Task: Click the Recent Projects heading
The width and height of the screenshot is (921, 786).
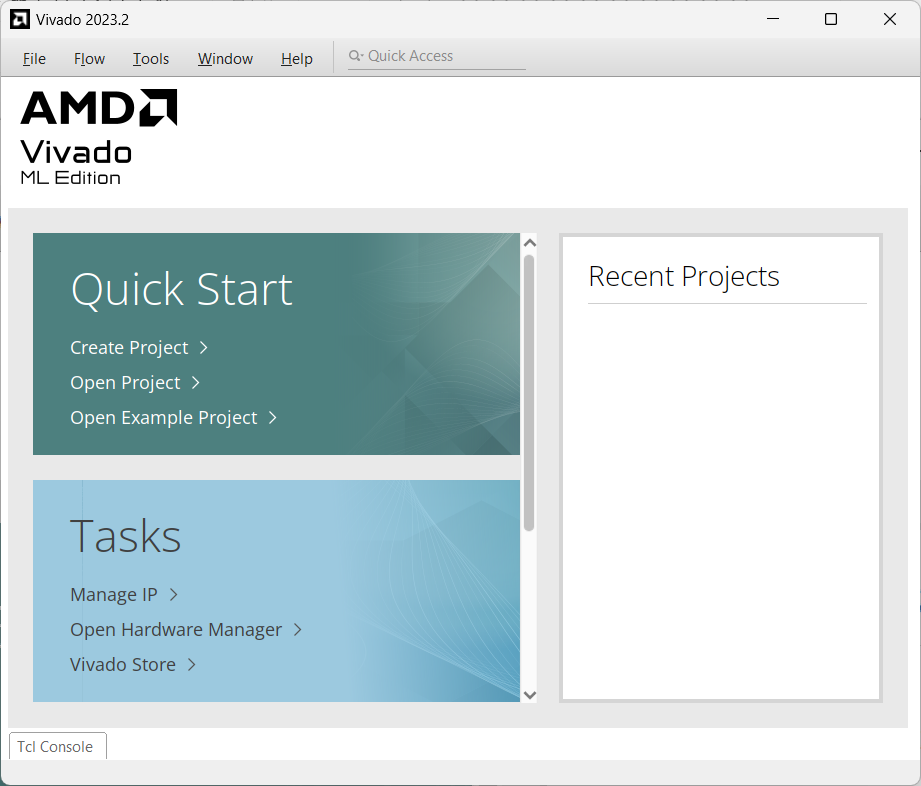Action: pyautogui.click(x=684, y=277)
